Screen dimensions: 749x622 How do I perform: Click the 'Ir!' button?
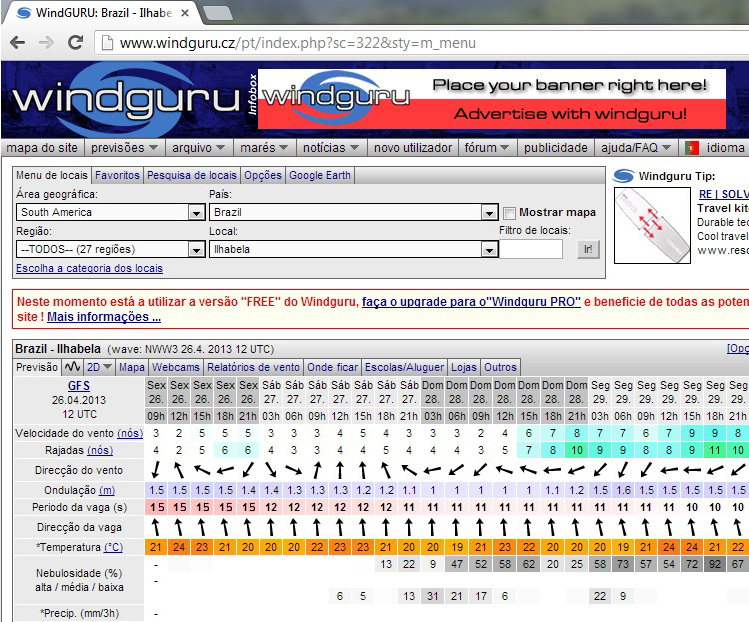588,249
